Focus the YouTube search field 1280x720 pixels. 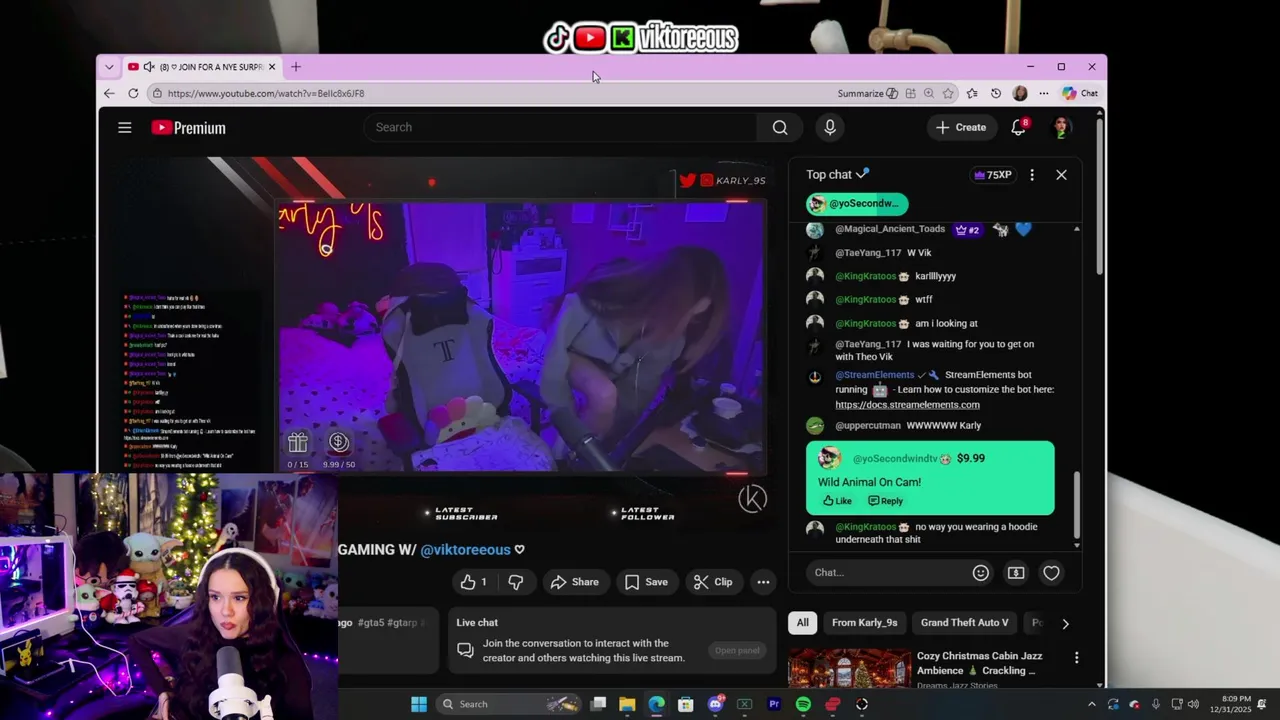[560, 127]
